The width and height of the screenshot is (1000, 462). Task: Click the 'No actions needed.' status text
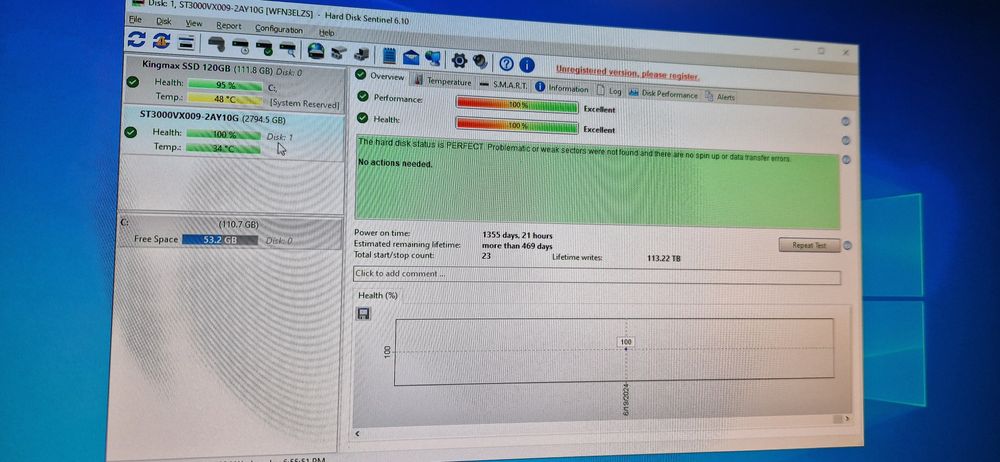pyautogui.click(x=395, y=163)
